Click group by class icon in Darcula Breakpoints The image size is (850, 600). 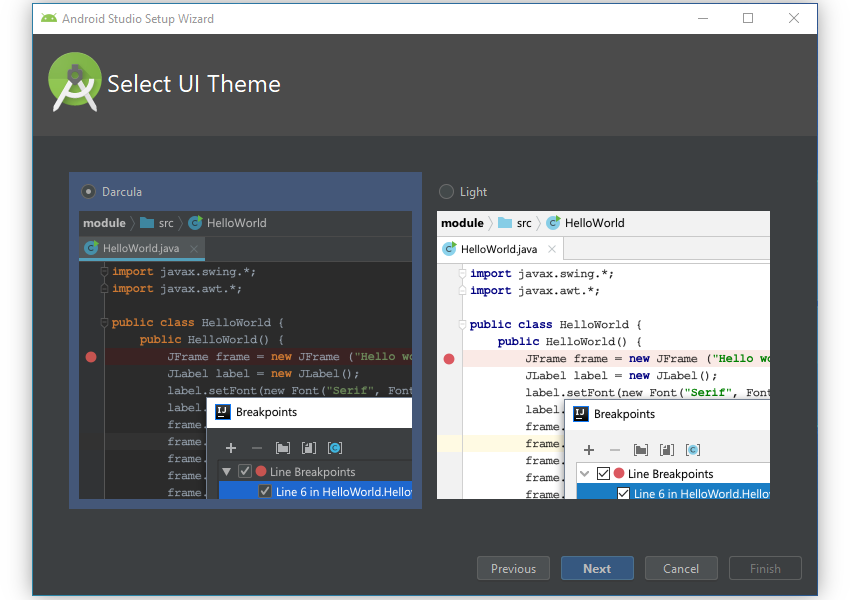coord(335,448)
